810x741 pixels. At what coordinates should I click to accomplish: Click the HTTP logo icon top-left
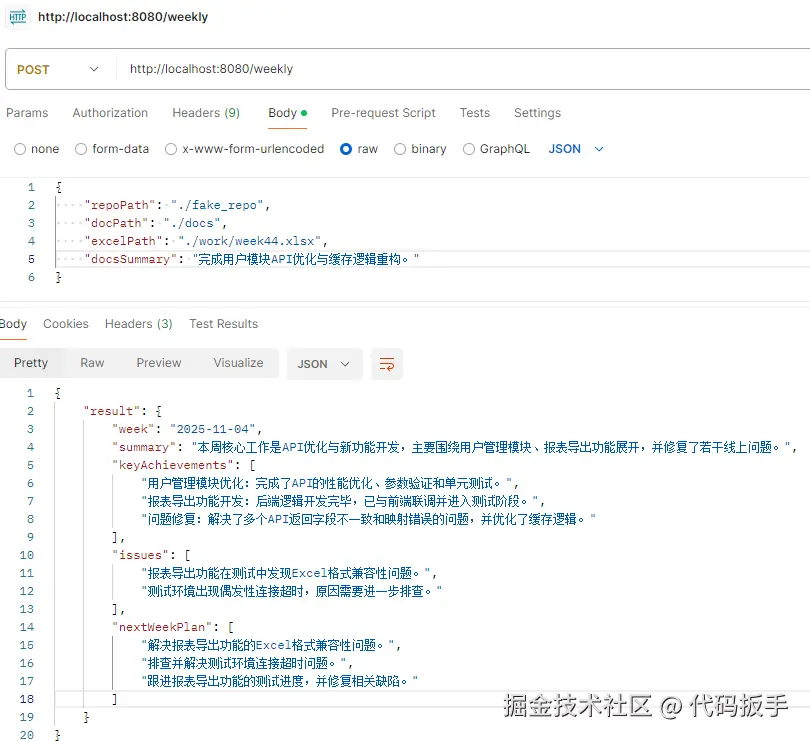coord(16,17)
